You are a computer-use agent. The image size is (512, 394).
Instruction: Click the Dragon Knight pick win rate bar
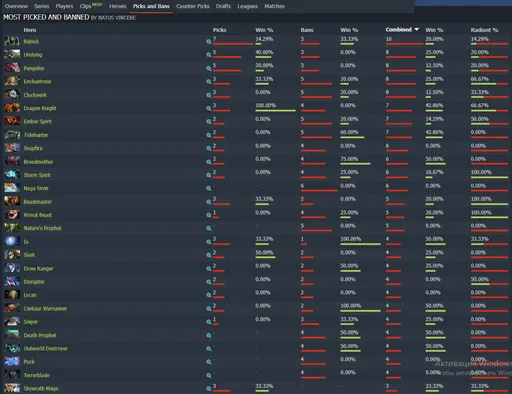pyautogui.click(x=275, y=111)
